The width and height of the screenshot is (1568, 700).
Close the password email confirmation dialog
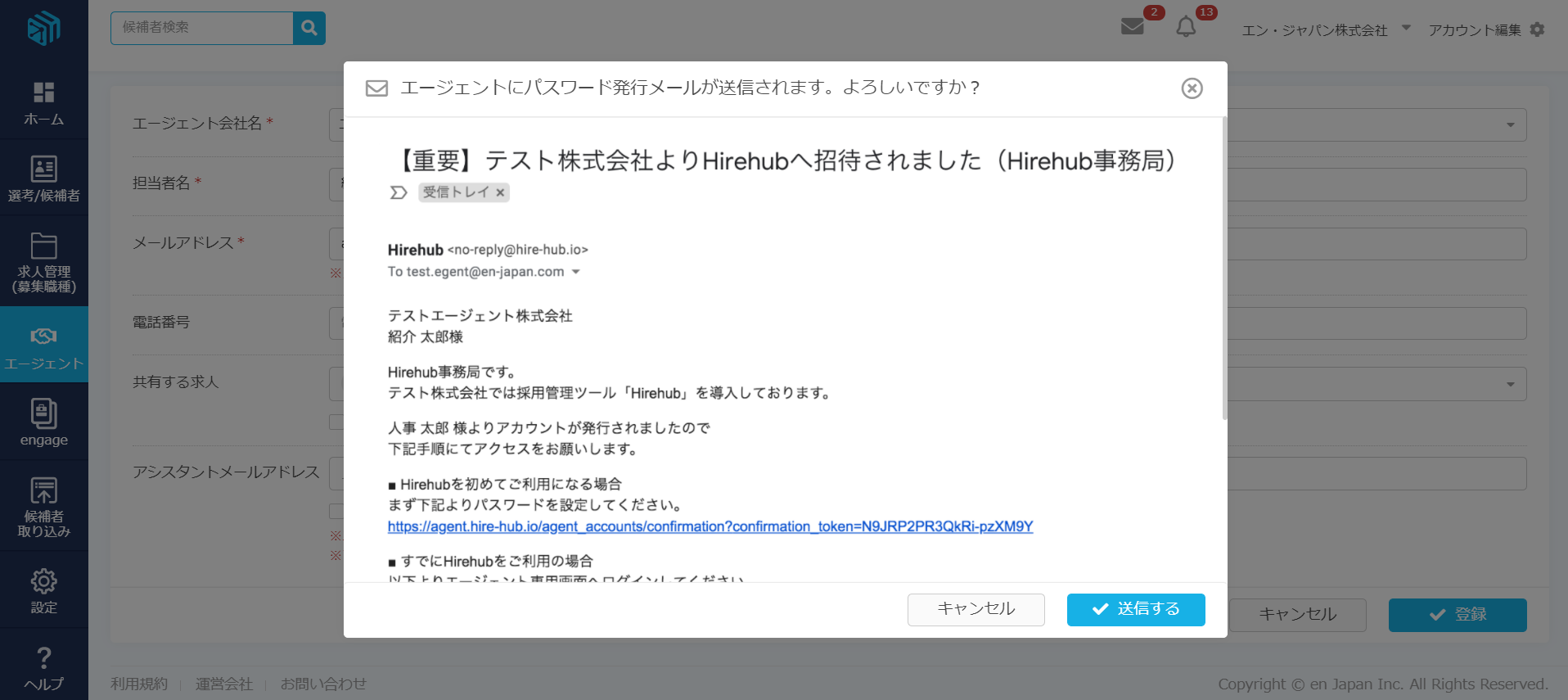1192,88
